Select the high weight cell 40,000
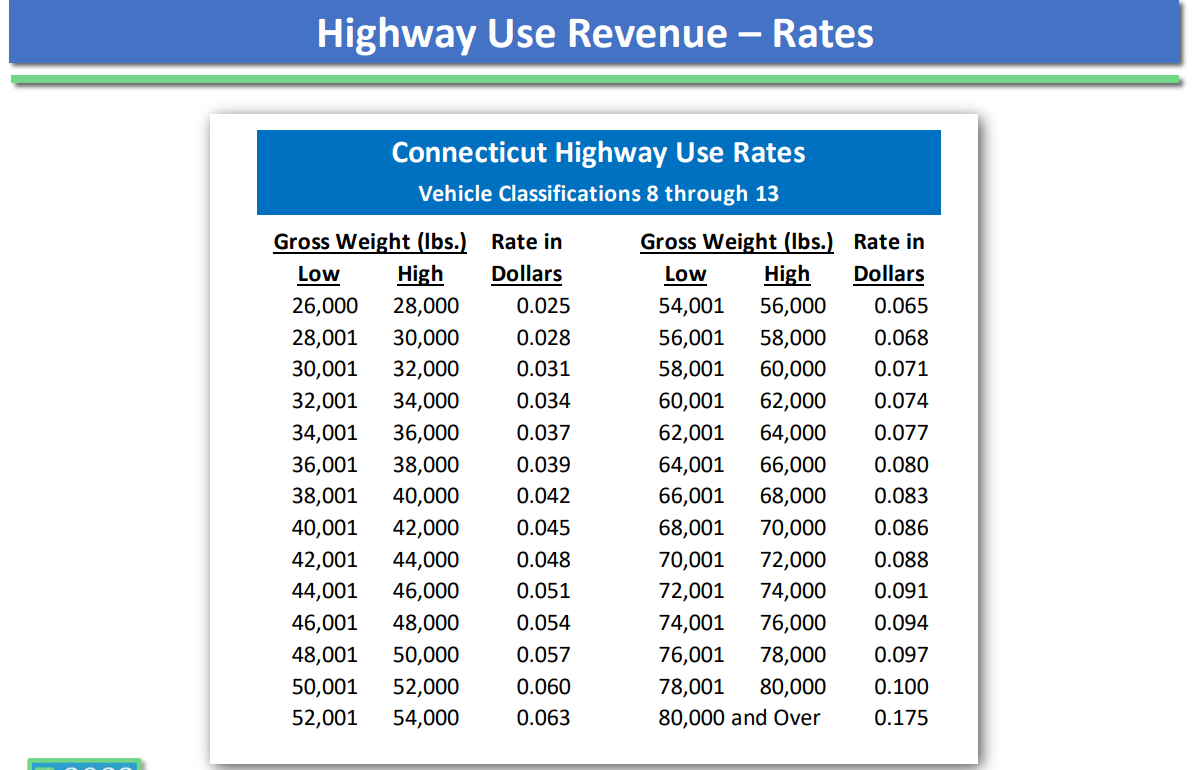The height and width of the screenshot is (770, 1198). pos(426,497)
